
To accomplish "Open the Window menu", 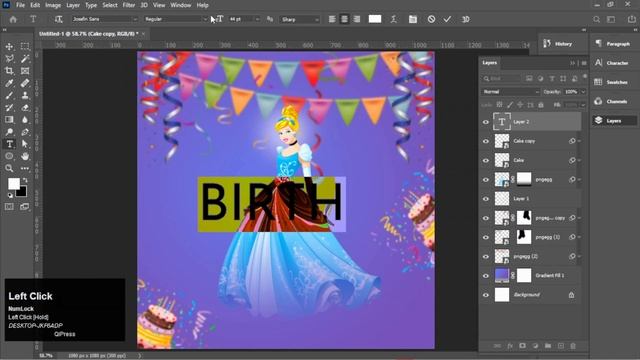I will coord(180,5).
